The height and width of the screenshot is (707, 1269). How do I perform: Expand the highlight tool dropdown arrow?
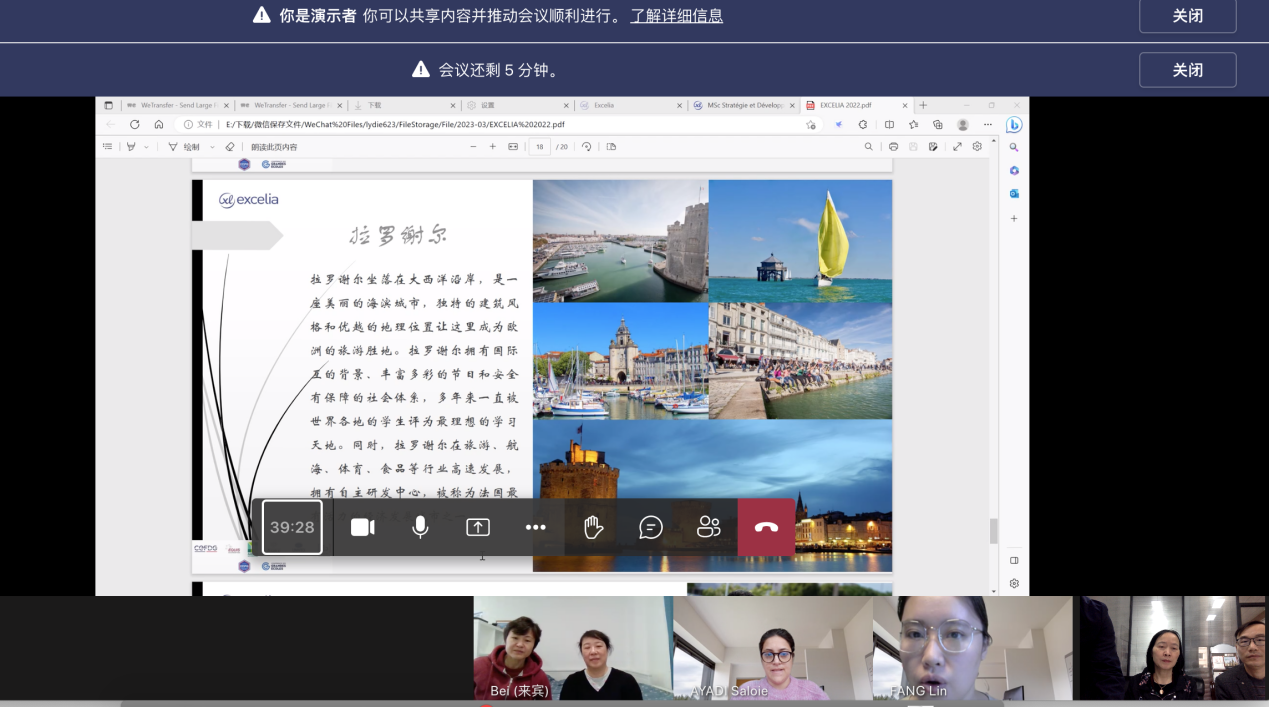(x=146, y=147)
